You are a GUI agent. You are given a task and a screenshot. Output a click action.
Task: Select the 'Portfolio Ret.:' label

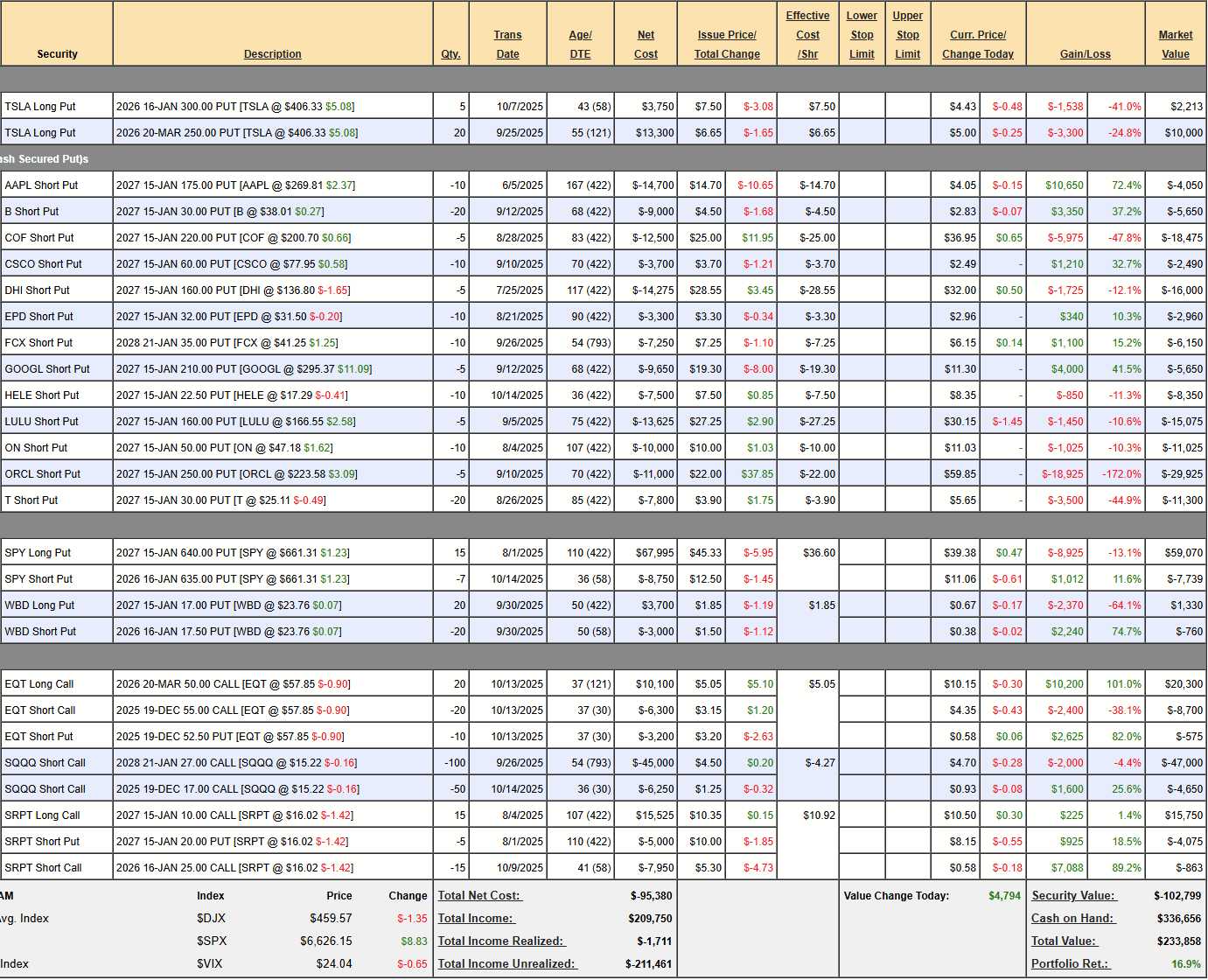point(1071,964)
